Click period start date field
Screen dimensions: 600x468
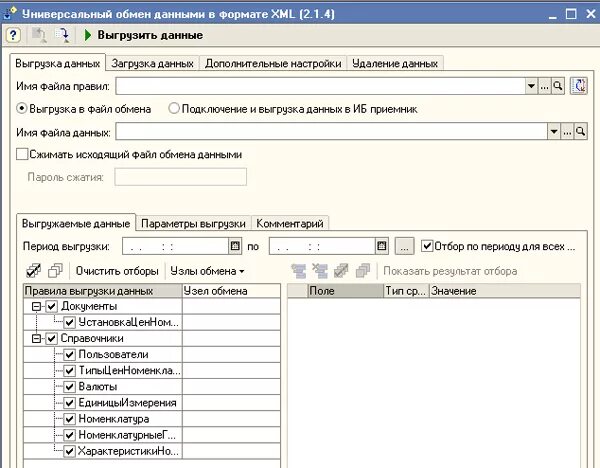tap(176, 246)
